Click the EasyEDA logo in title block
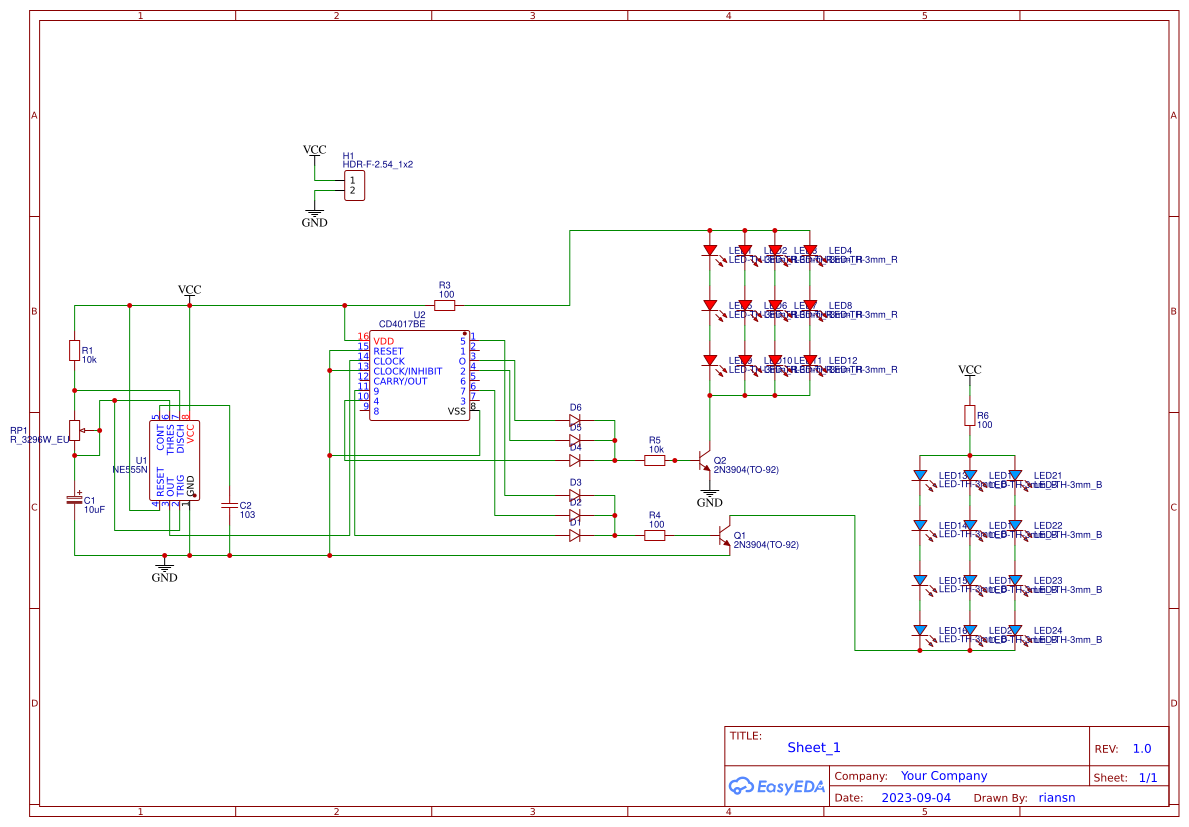 pos(776,786)
